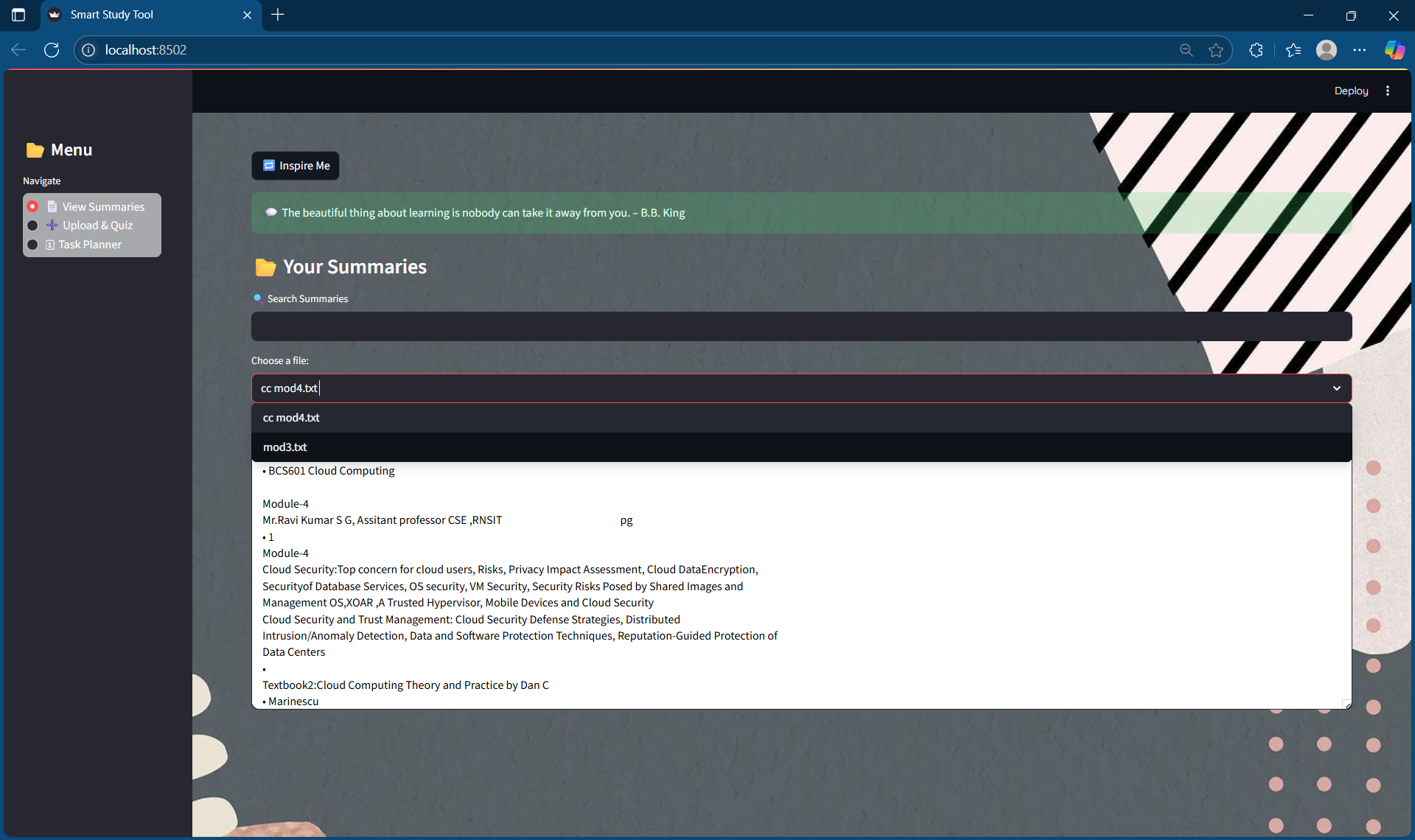Open the Streamlit three-dot menu
1415x840 pixels.
[x=1388, y=91]
